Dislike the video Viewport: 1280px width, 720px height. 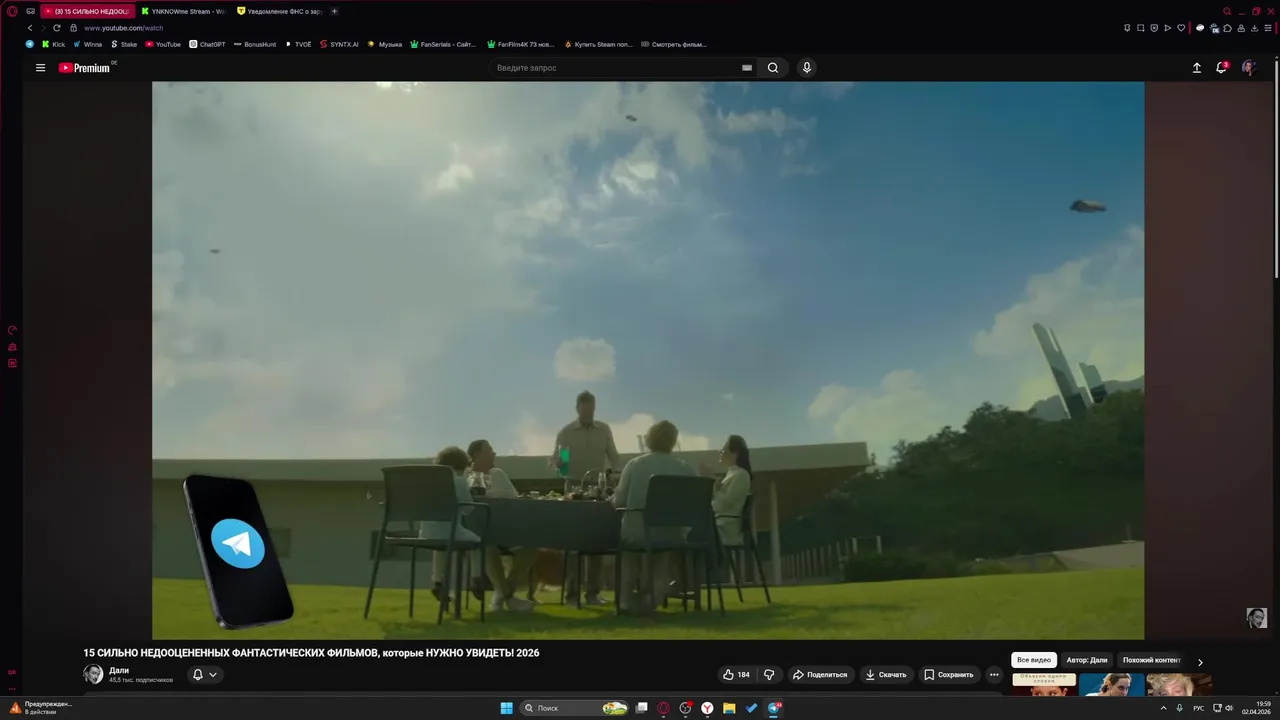[x=769, y=675]
